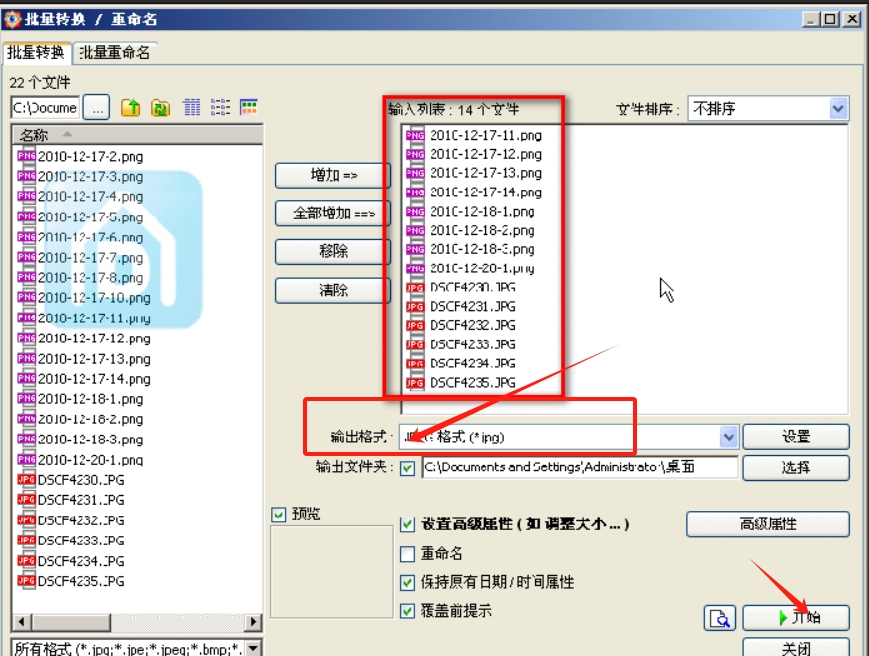This screenshot has width=869, height=656.
Task: Click the app icon in the title bar
Action: tap(12, 19)
